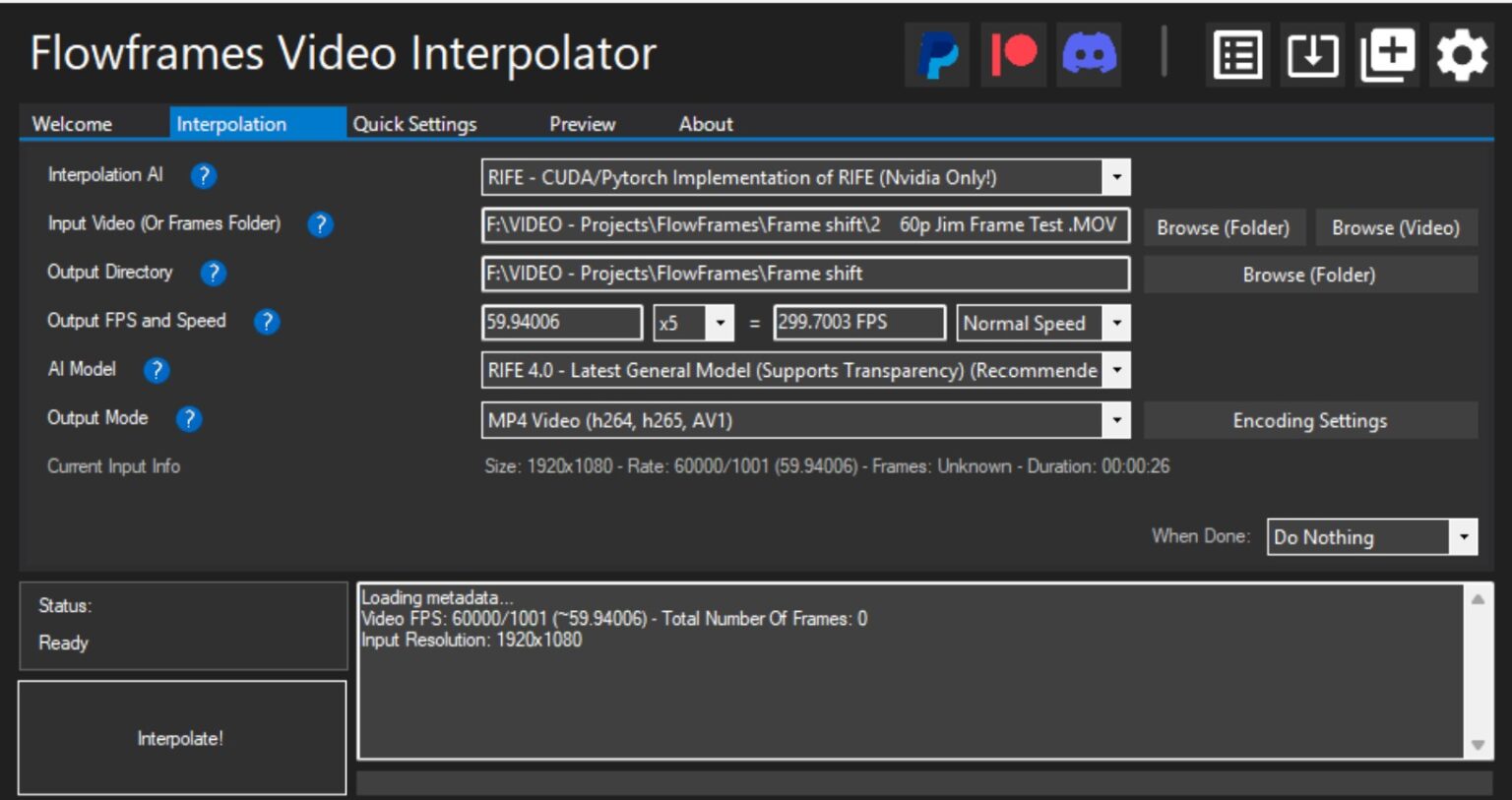1512x800 pixels.
Task: Join the Discord via its icon
Action: pos(1089,54)
